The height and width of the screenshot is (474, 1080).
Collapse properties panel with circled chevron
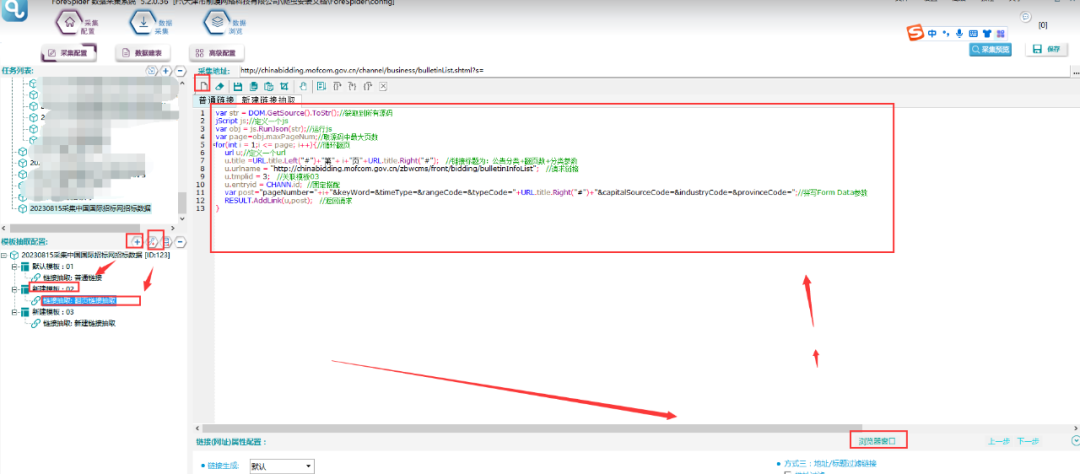[1075, 441]
